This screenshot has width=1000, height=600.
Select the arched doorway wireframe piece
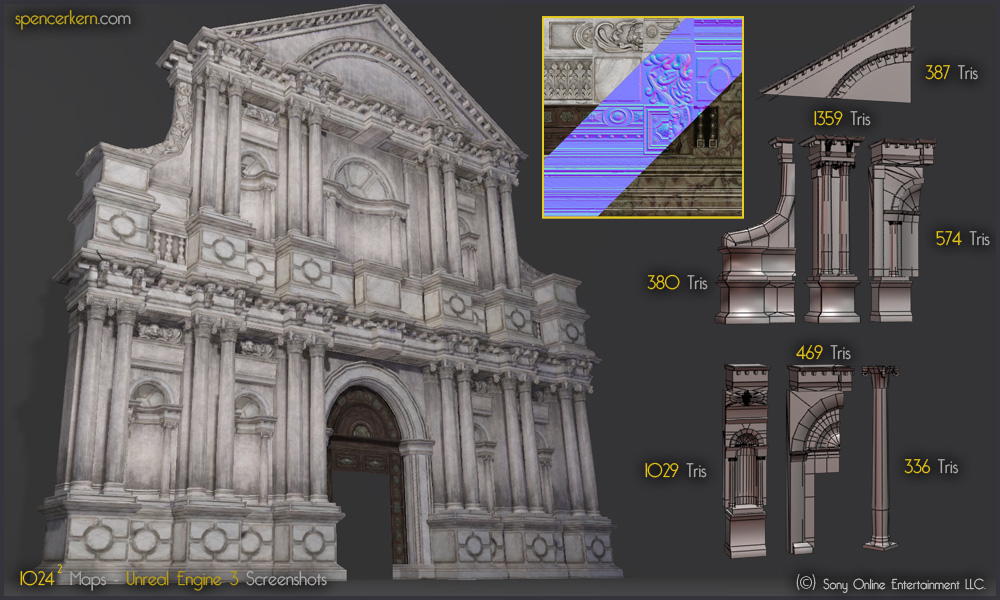(x=820, y=459)
